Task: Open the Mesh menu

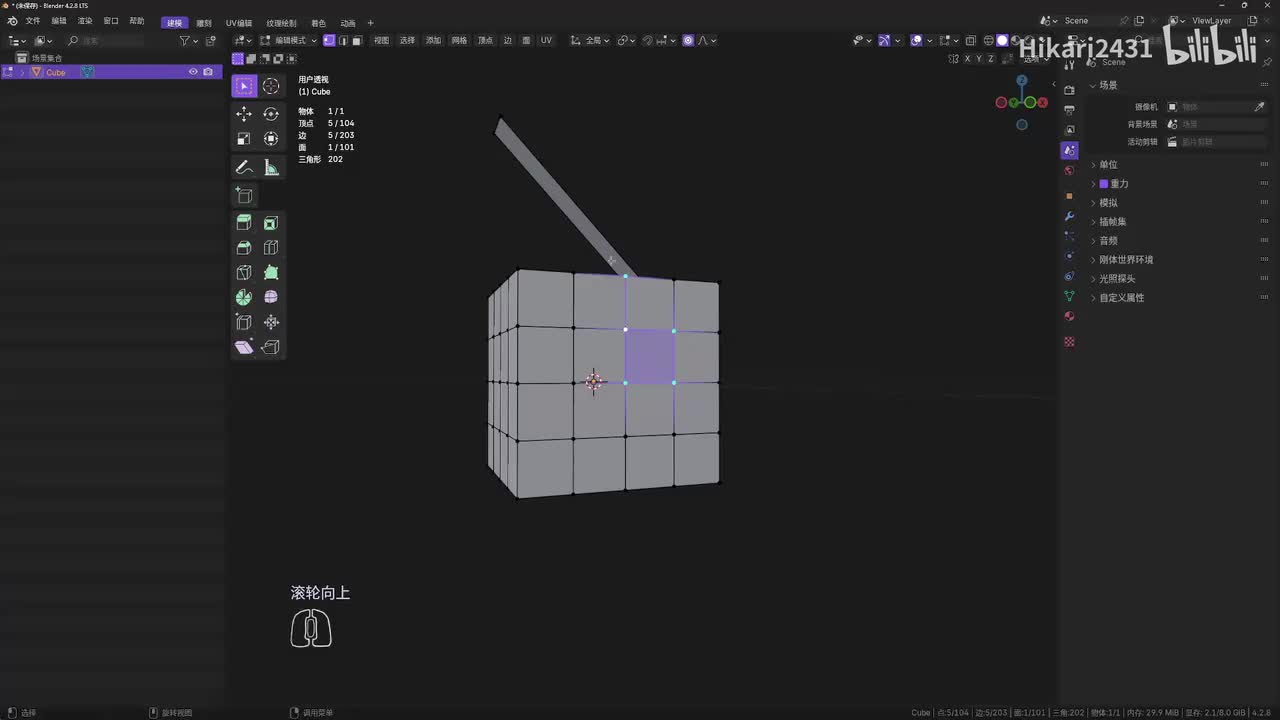Action: click(459, 40)
